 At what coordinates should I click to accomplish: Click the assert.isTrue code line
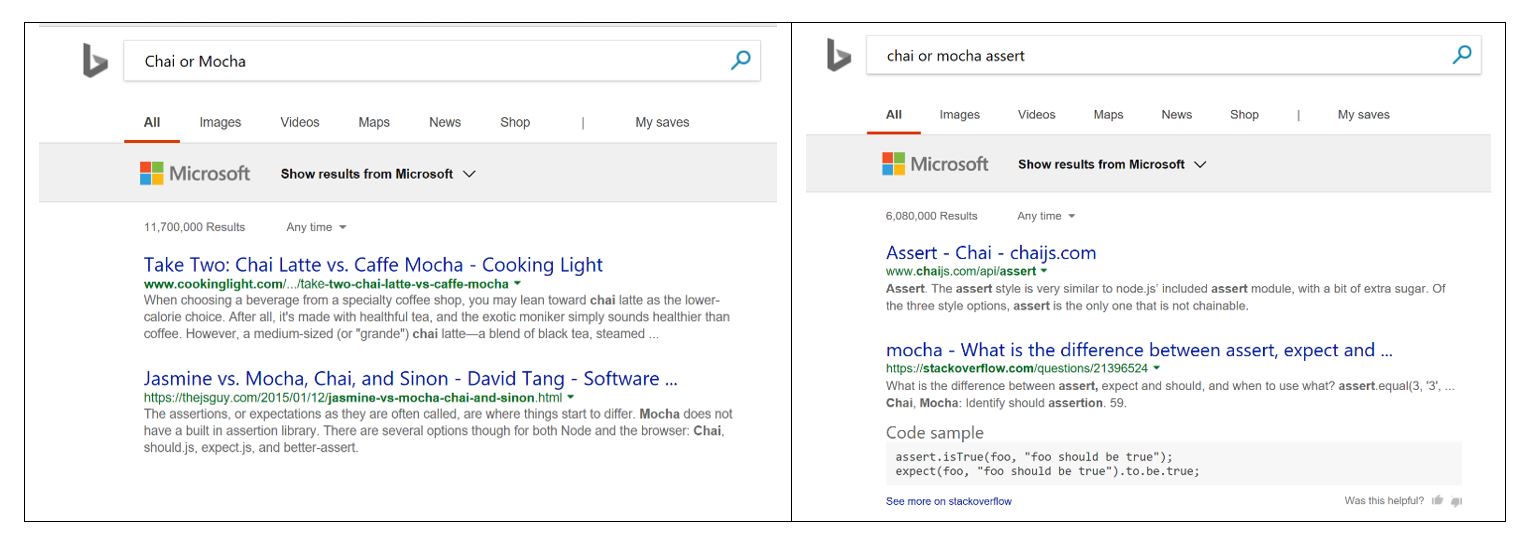[x=1034, y=457]
